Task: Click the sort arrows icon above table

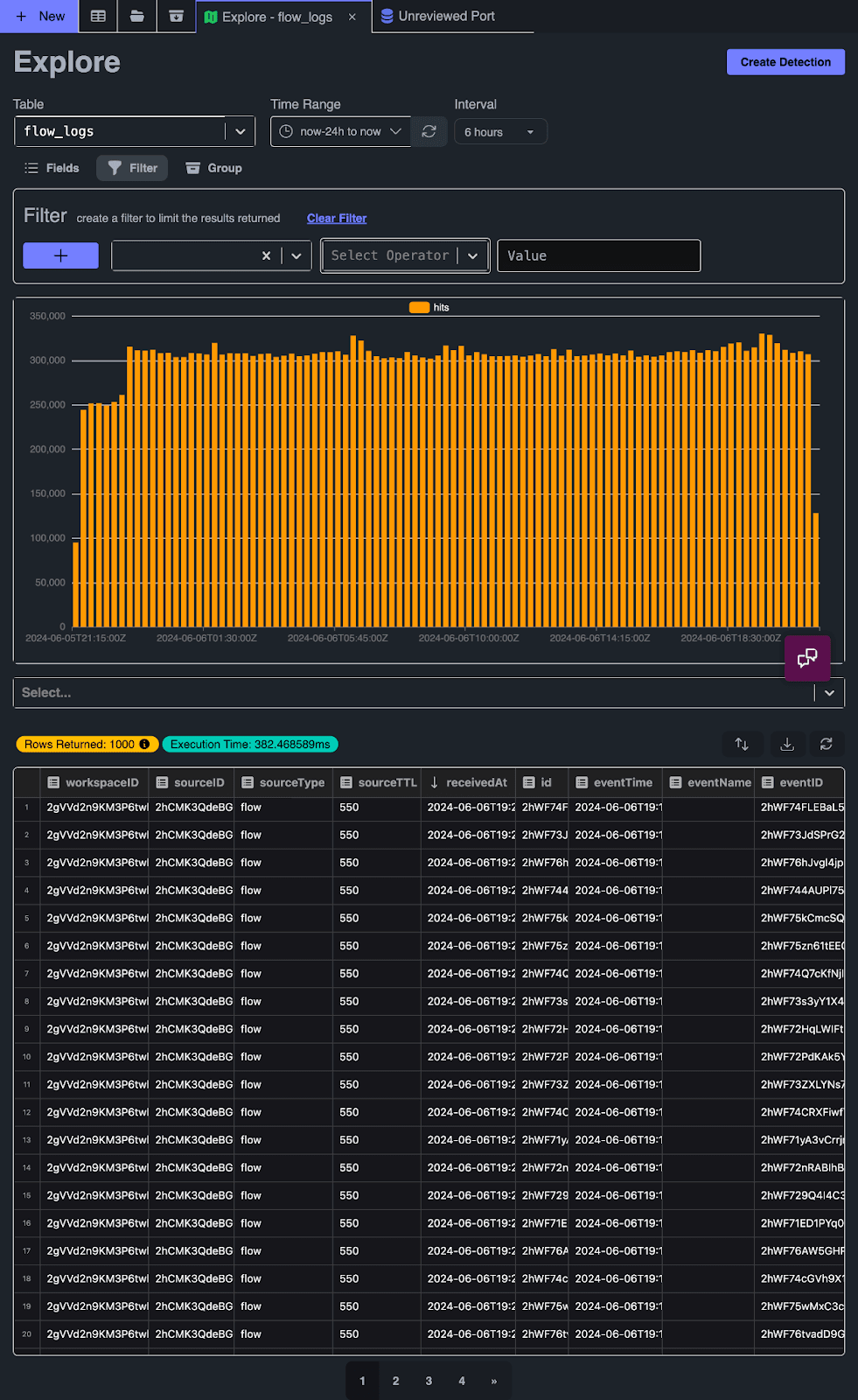Action: coord(742,744)
